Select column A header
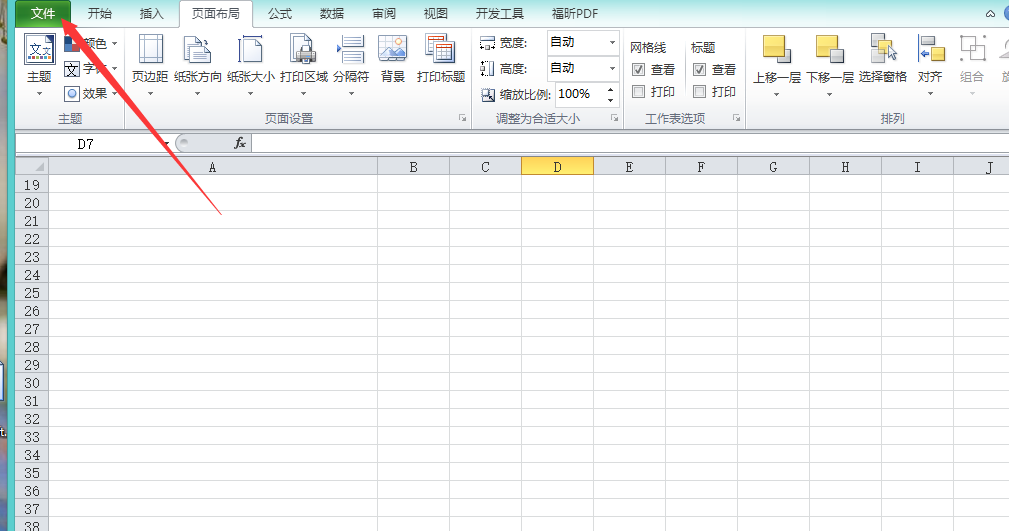The image size is (1009, 531). 213,167
